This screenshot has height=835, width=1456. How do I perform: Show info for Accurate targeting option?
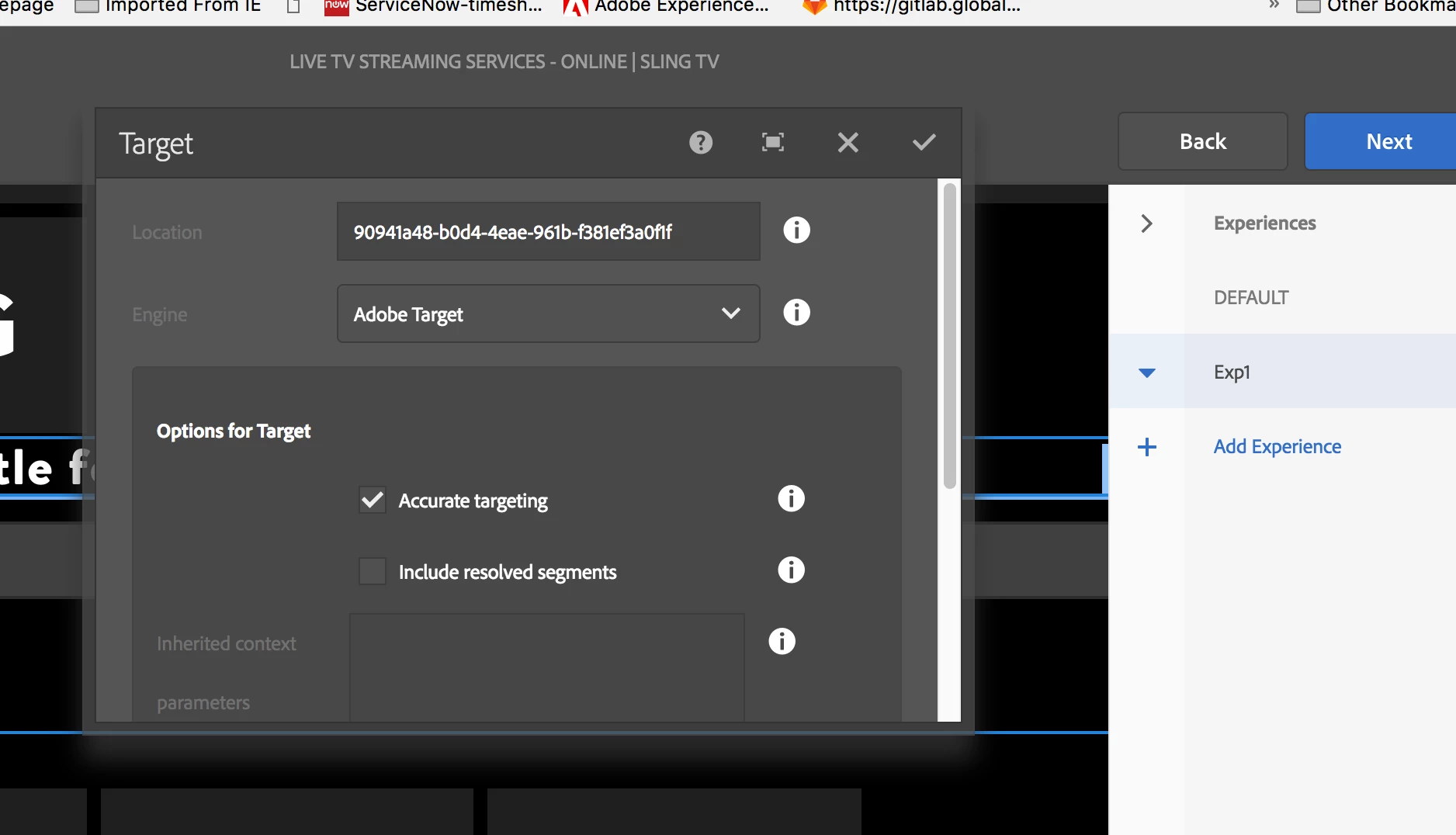pos(791,499)
